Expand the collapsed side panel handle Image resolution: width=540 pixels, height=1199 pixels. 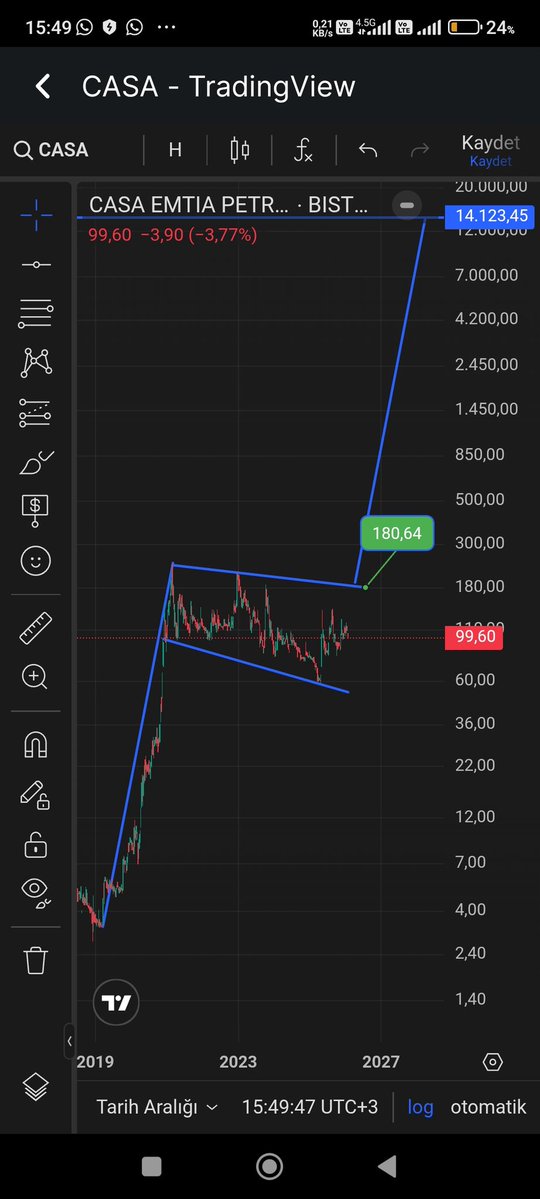(70, 1041)
